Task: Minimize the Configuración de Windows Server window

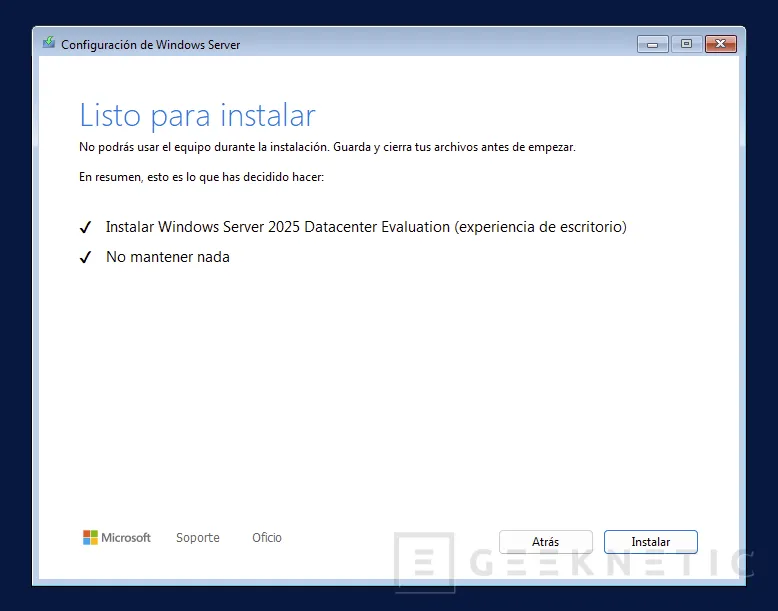Action: [x=652, y=44]
